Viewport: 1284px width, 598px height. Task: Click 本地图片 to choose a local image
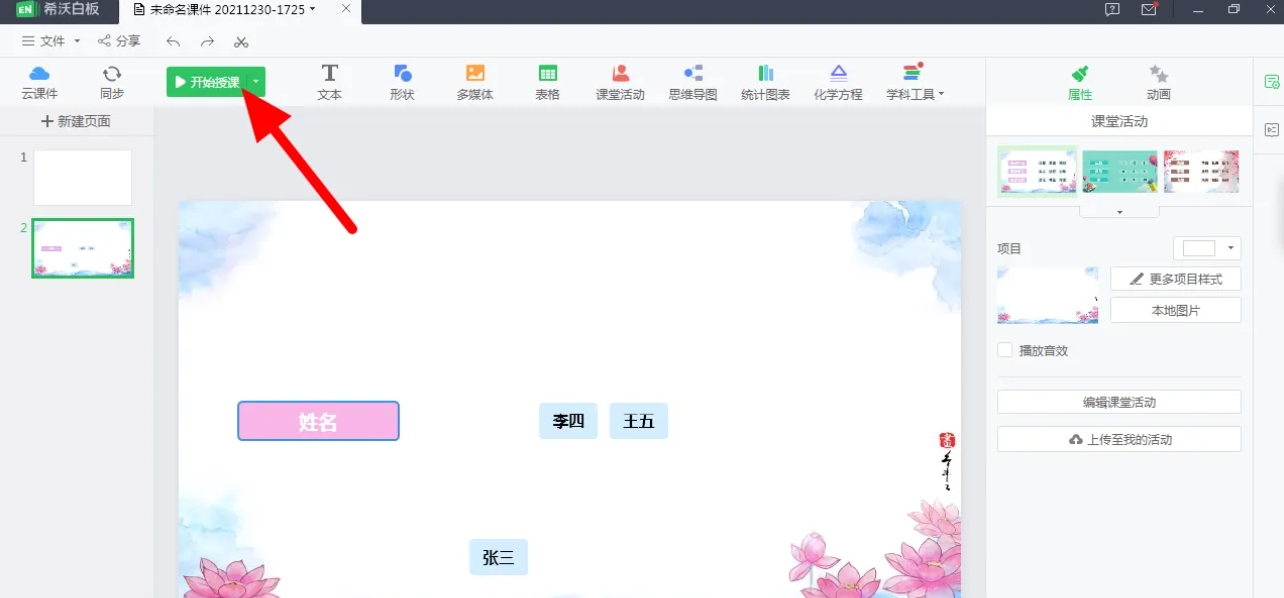1175,310
